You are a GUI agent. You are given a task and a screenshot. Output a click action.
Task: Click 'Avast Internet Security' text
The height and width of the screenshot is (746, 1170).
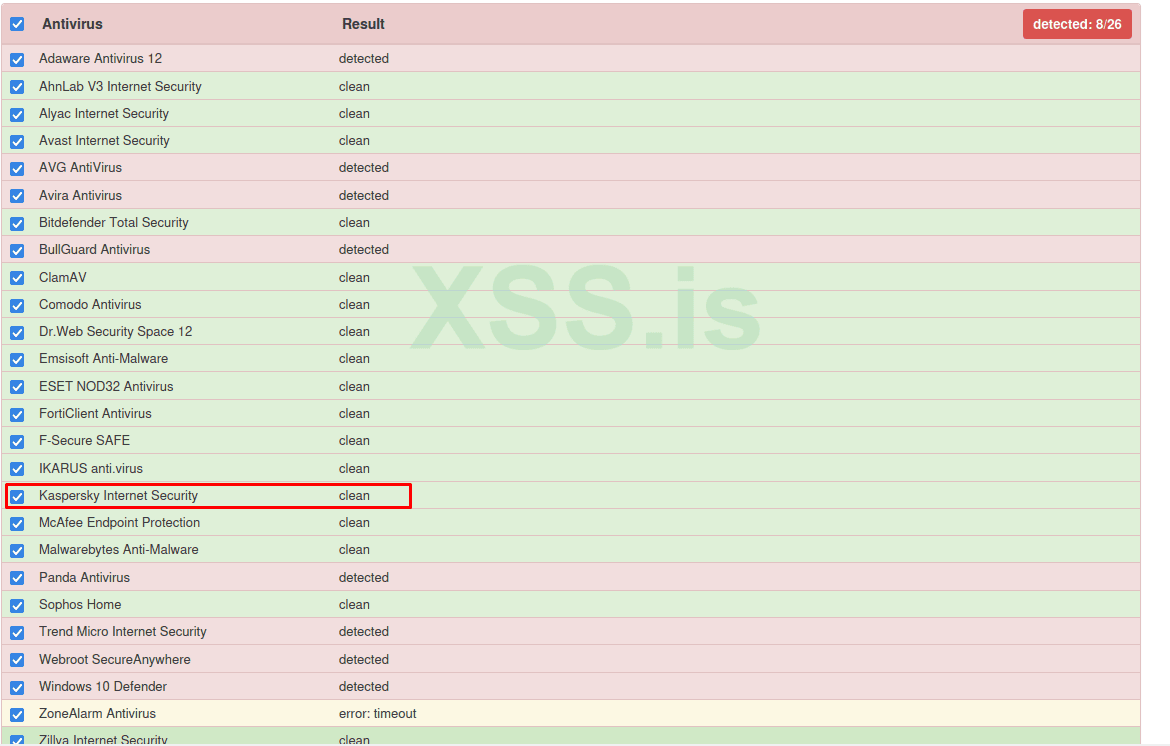(104, 140)
